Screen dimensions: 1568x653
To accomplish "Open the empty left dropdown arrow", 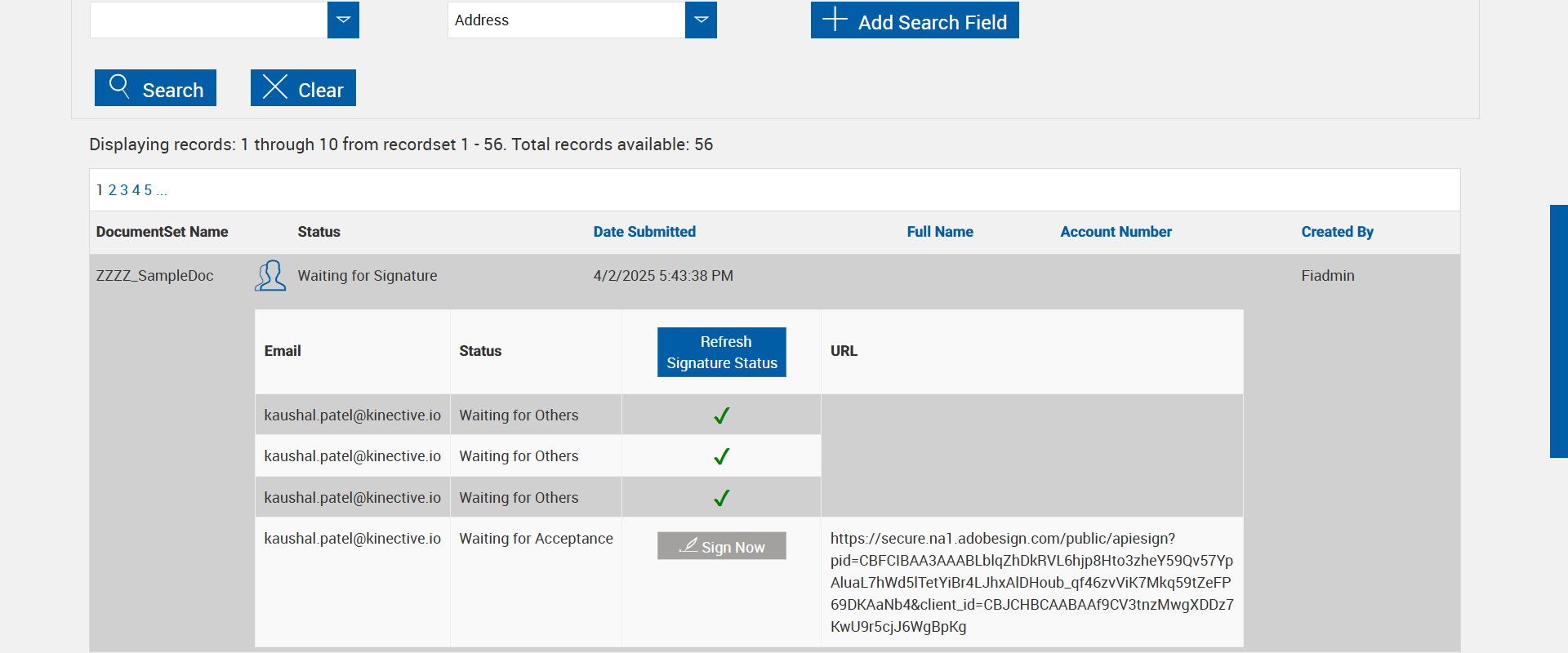I will tap(343, 20).
